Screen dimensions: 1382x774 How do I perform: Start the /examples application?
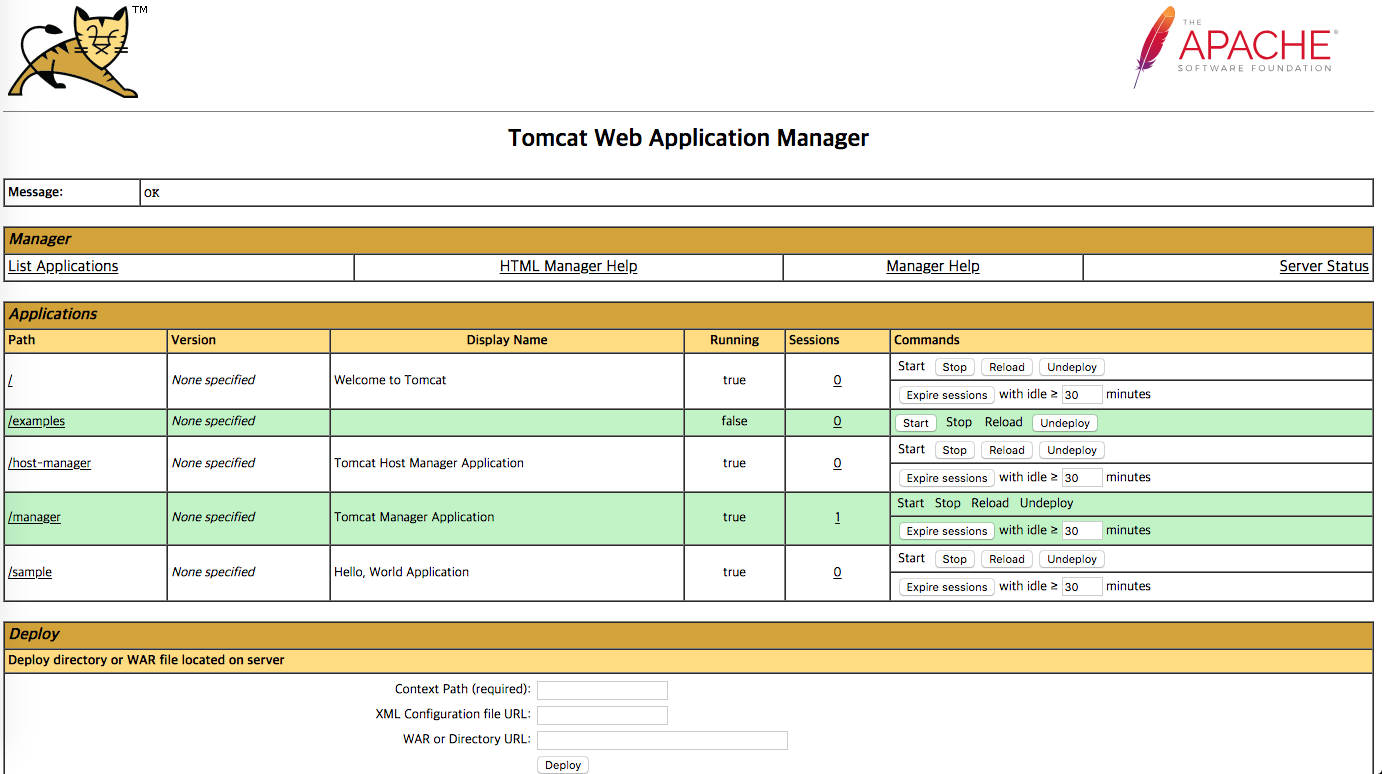(916, 423)
